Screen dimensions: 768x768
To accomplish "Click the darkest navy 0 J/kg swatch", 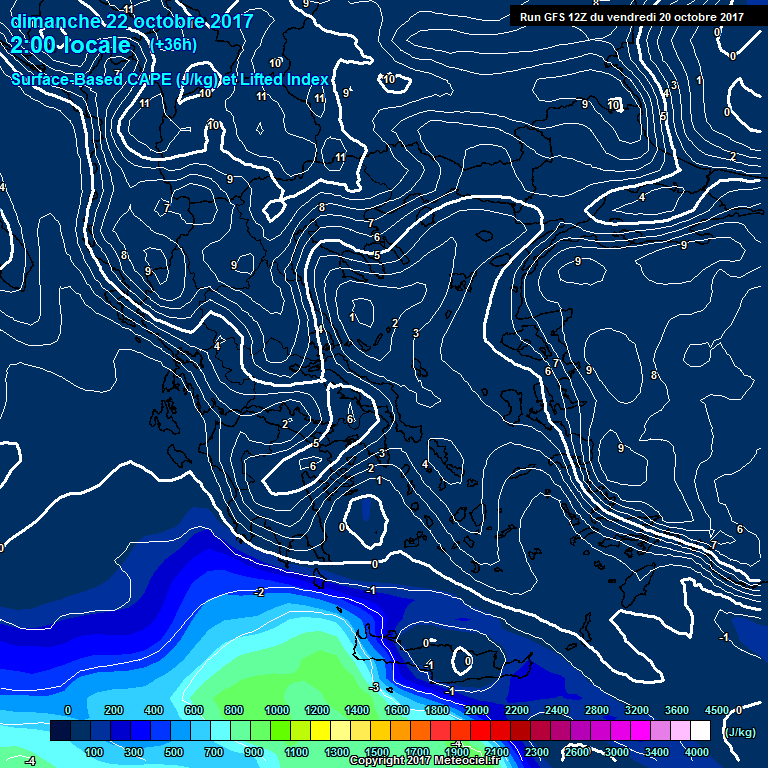I will [x=60, y=731].
